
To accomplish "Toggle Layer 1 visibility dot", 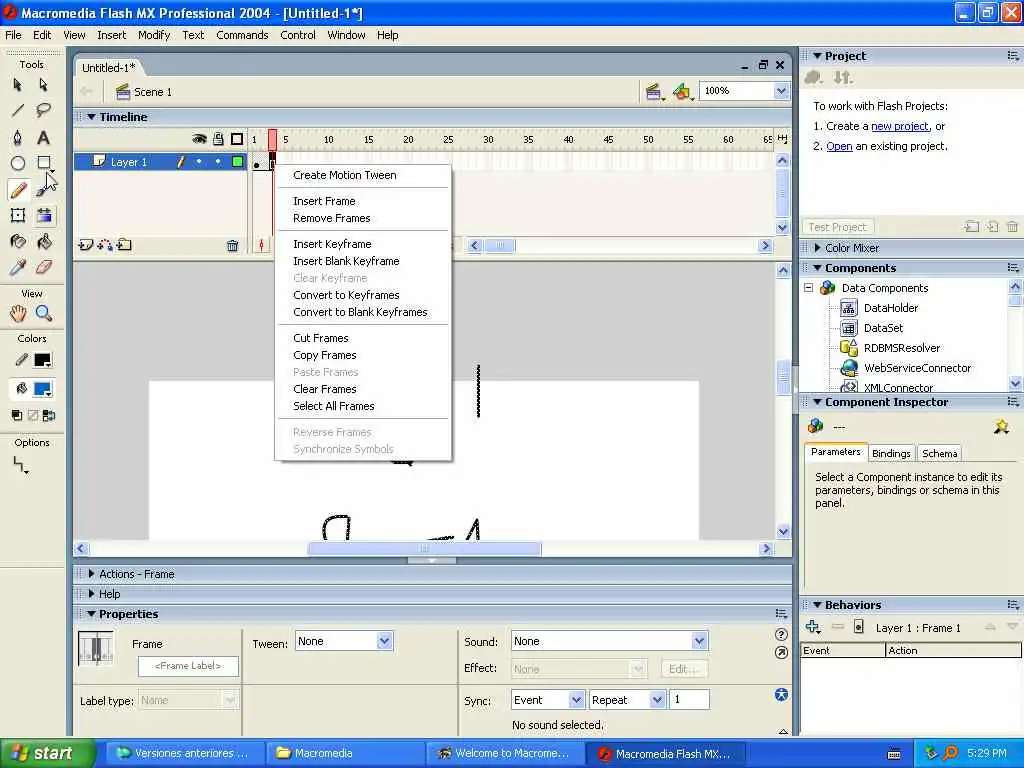I will (199, 161).
